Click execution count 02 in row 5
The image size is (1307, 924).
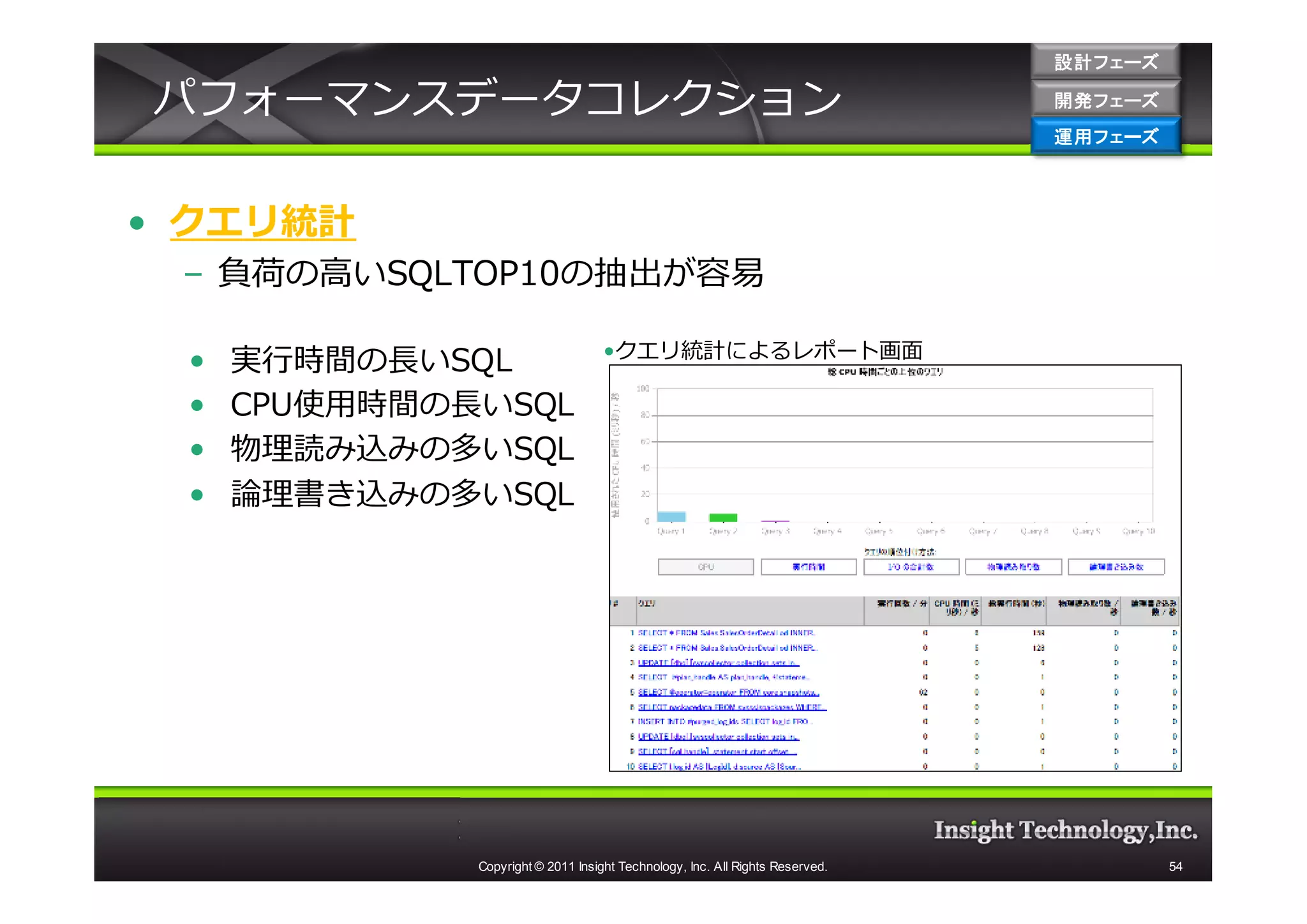tap(923, 692)
